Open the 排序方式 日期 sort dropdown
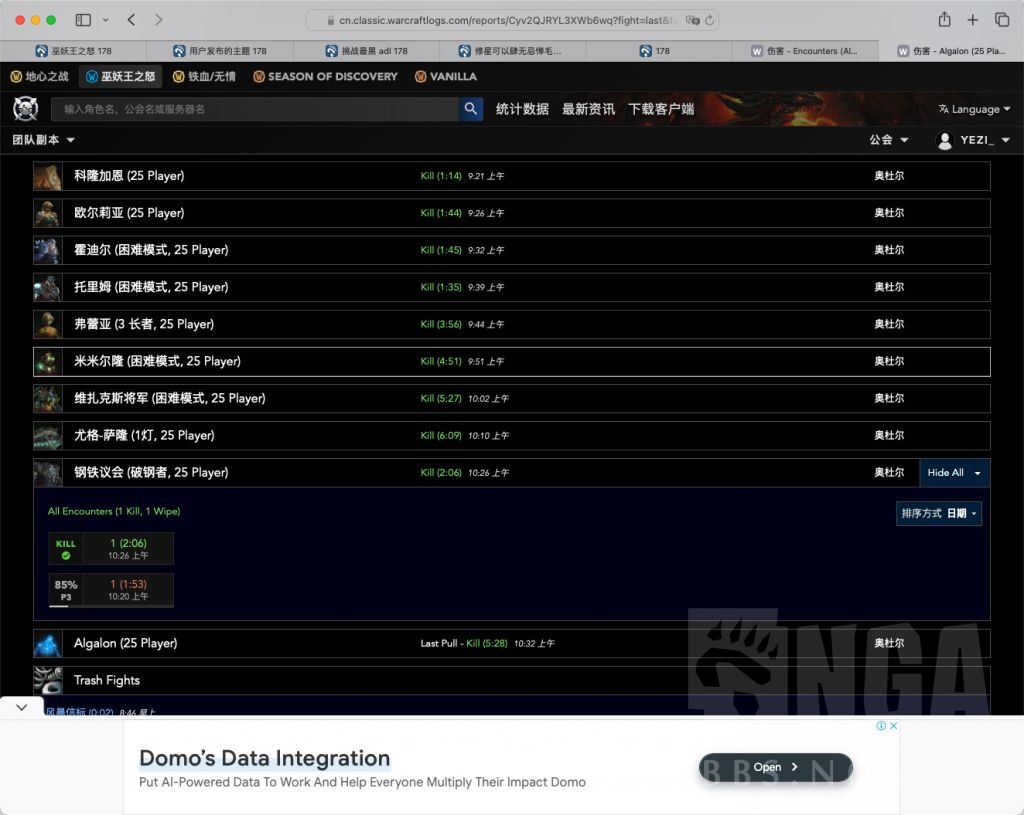1024x815 pixels. coord(938,513)
